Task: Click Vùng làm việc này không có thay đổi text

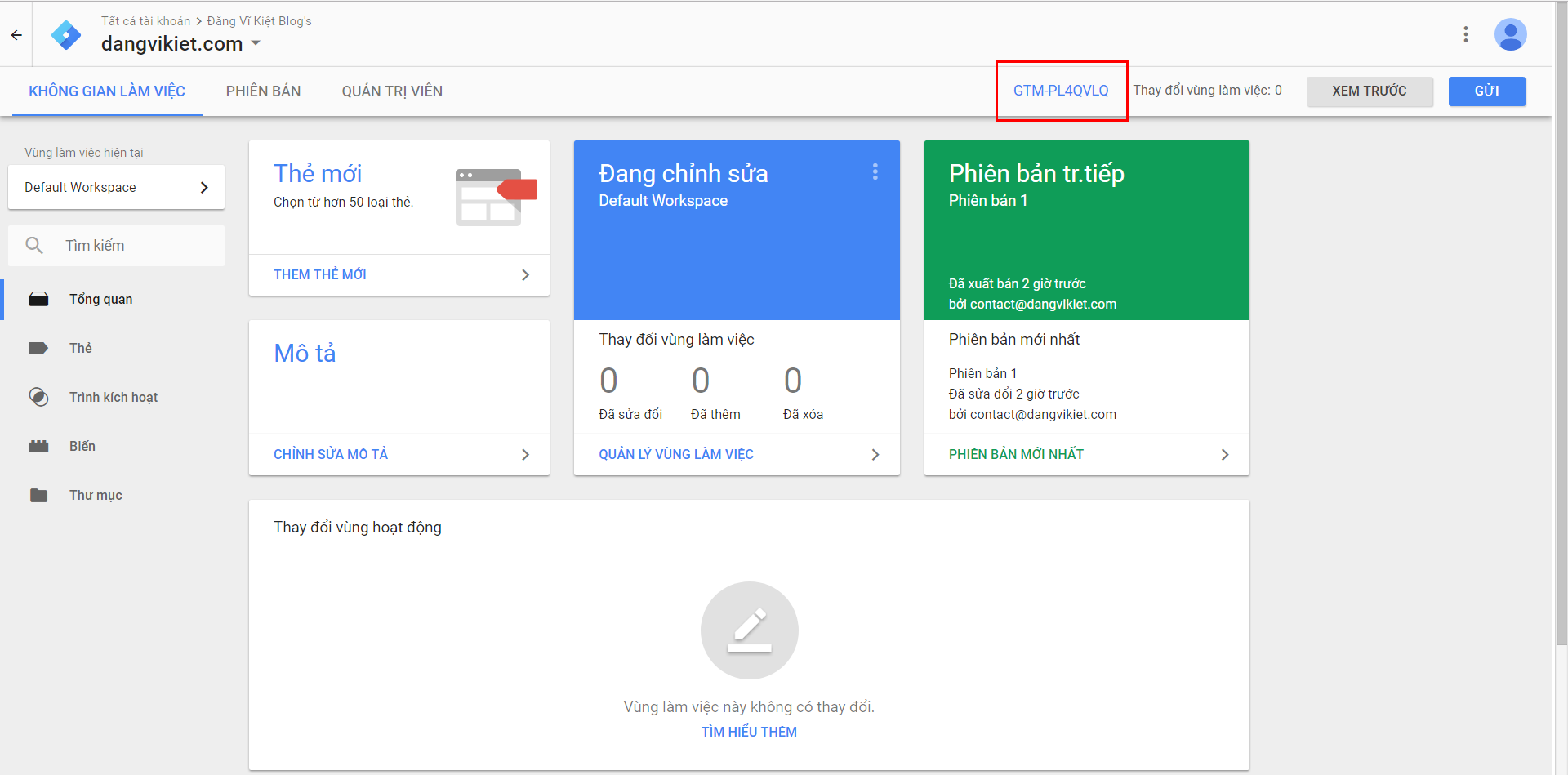Action: pos(749,706)
